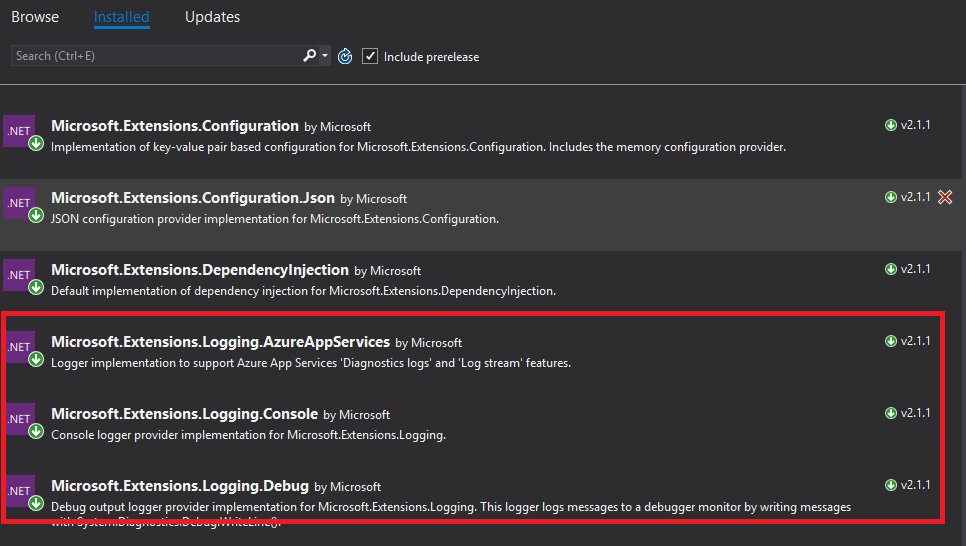Open the Installed tab
966x546 pixels.
click(x=121, y=17)
